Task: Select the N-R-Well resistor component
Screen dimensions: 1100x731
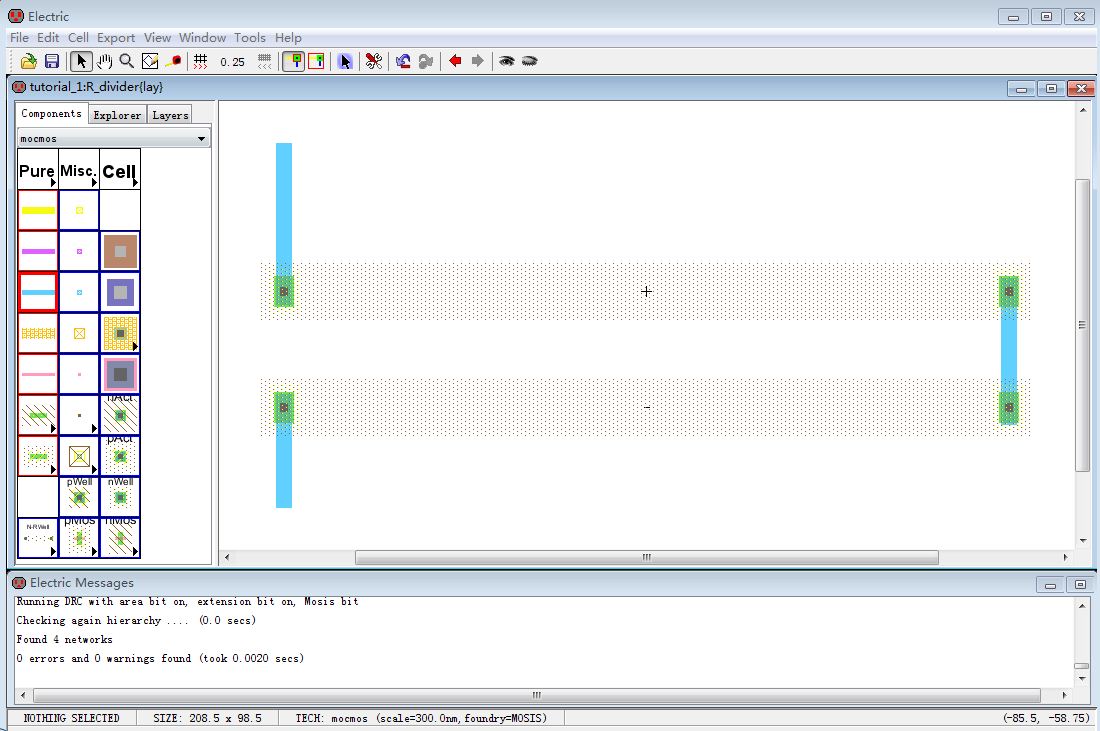Action: (x=38, y=538)
